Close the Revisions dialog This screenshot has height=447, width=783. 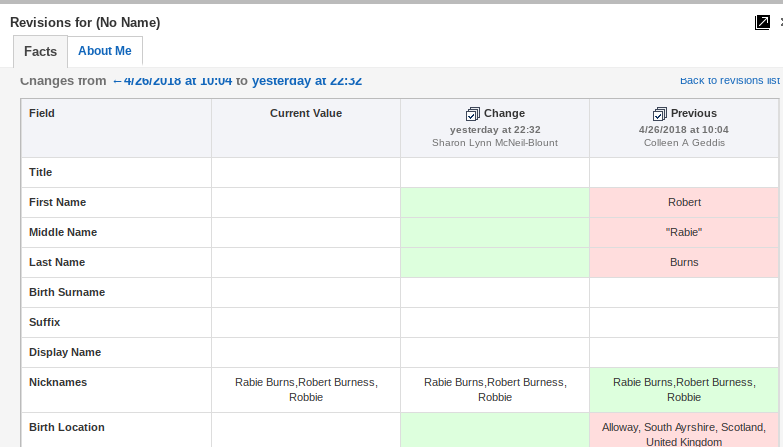pos(780,22)
